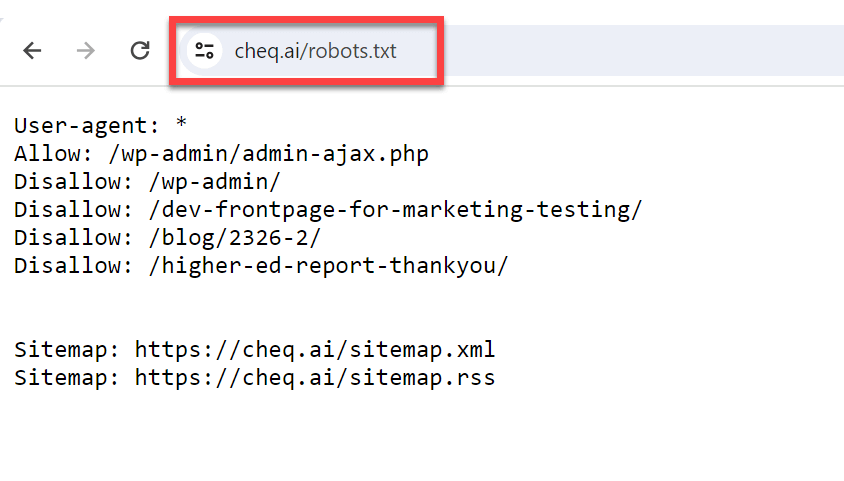Click the /dev-frontpage-for-marketing-testing/ path
This screenshot has height=481, width=844.
396,210
